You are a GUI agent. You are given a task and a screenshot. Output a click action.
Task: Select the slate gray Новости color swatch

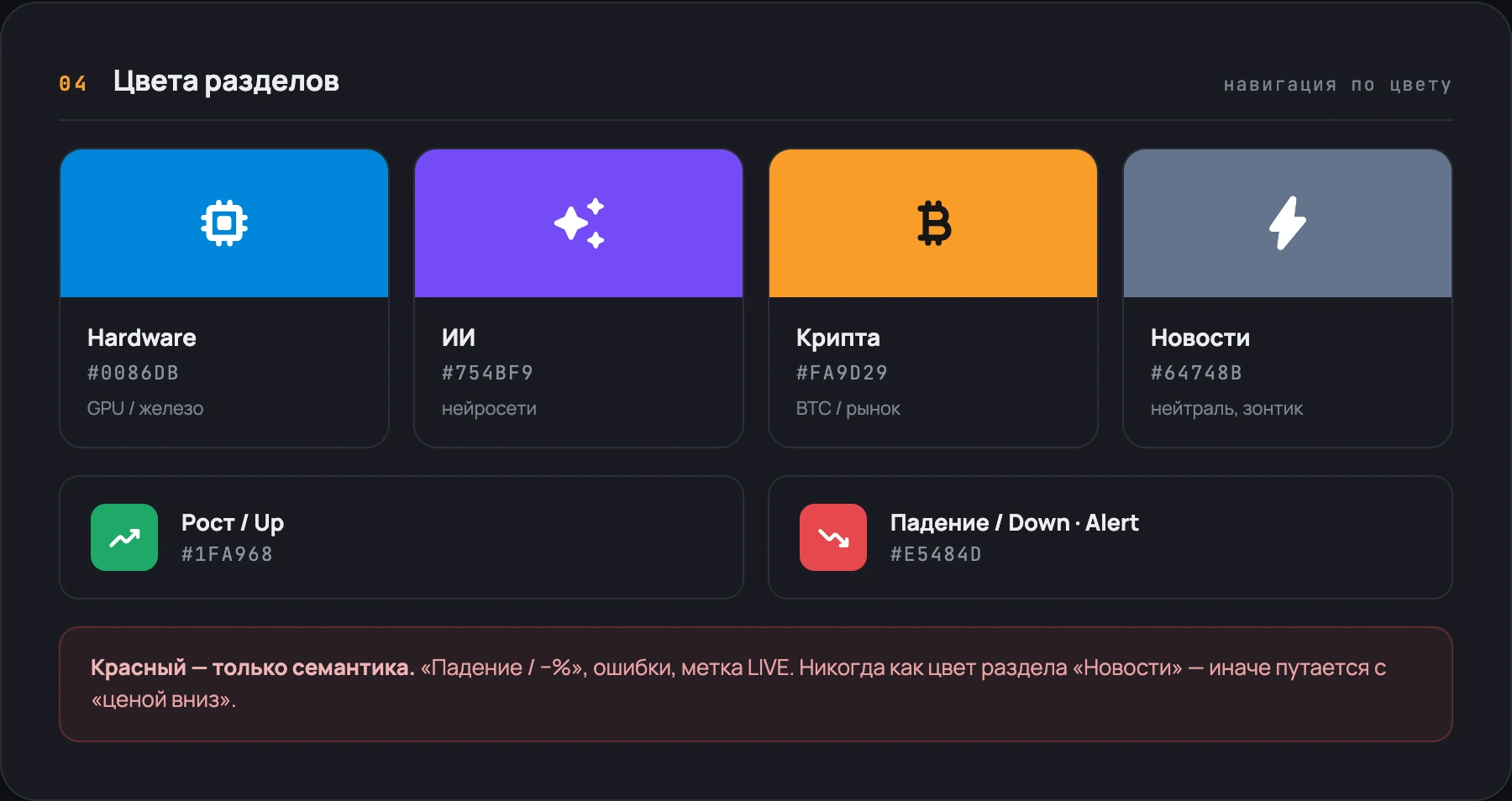pos(1288,223)
